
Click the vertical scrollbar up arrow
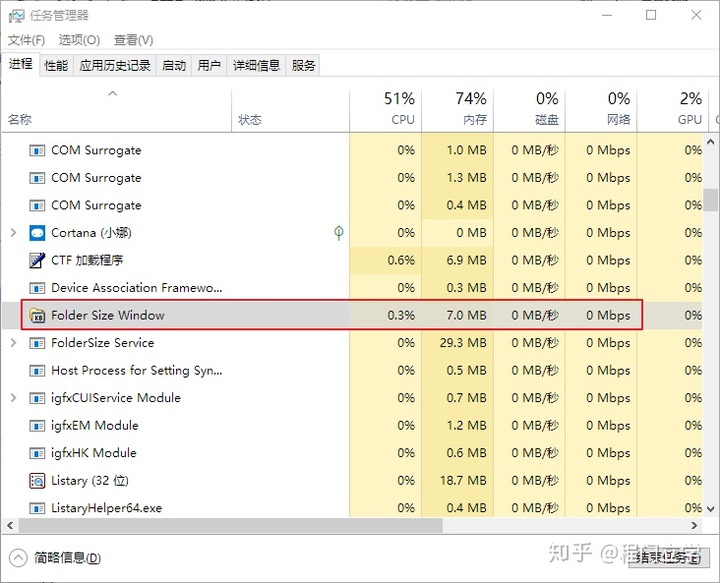click(711, 142)
